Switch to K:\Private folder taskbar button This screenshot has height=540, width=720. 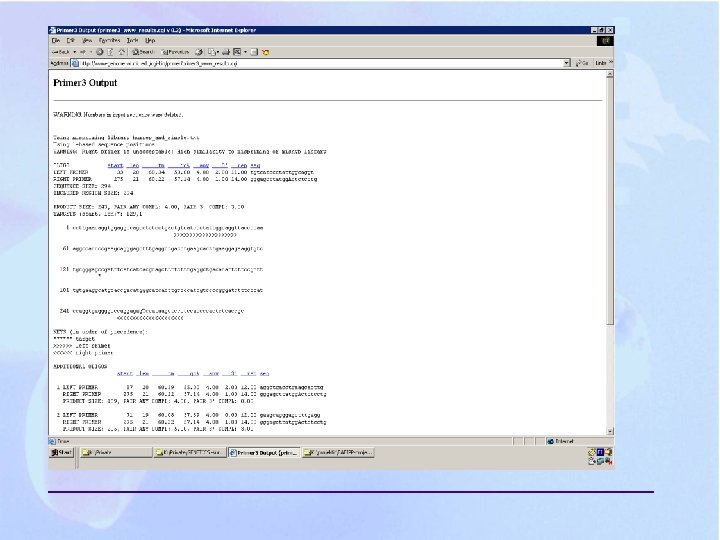click(x=116, y=452)
